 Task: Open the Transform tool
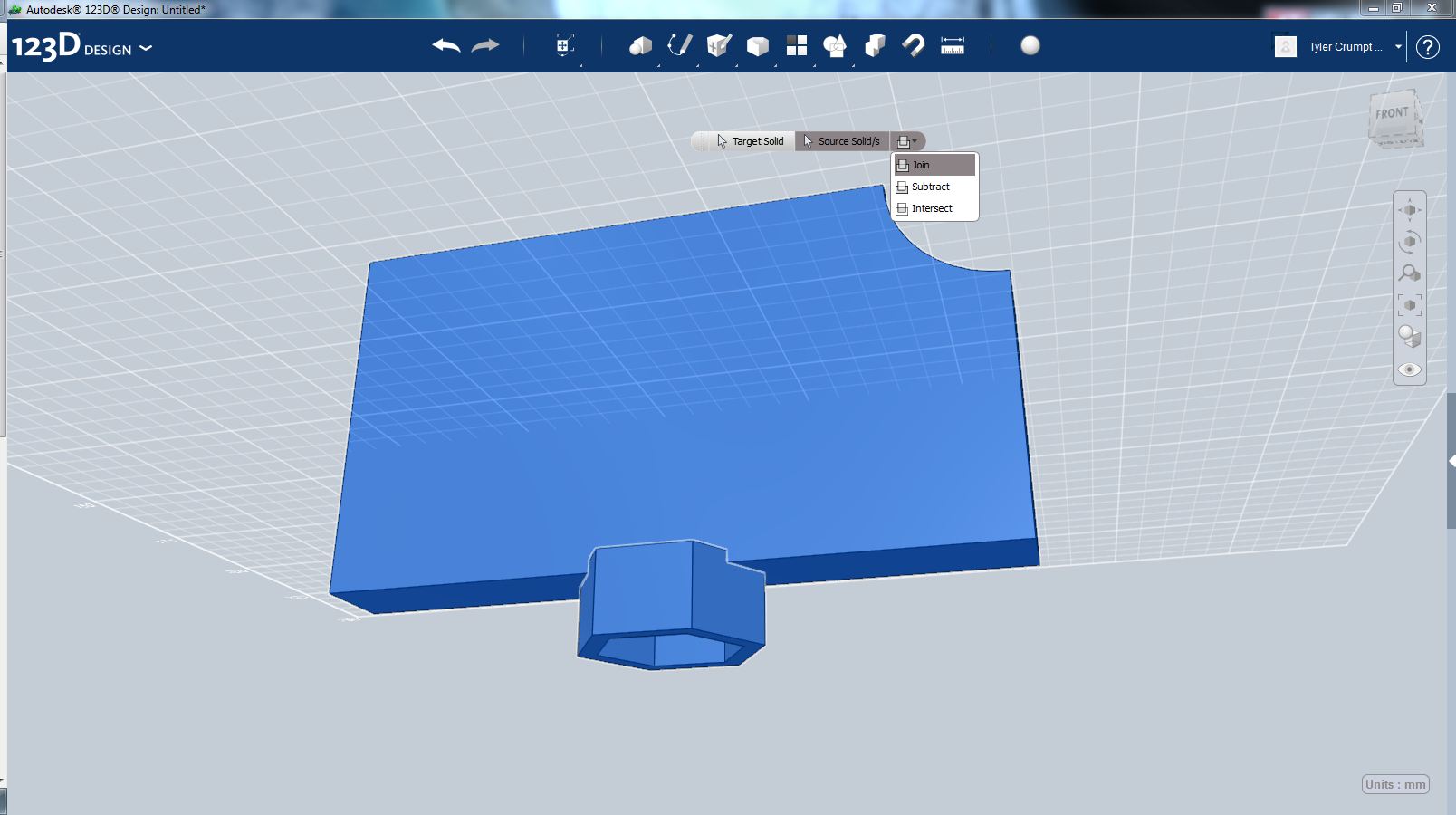[564, 45]
